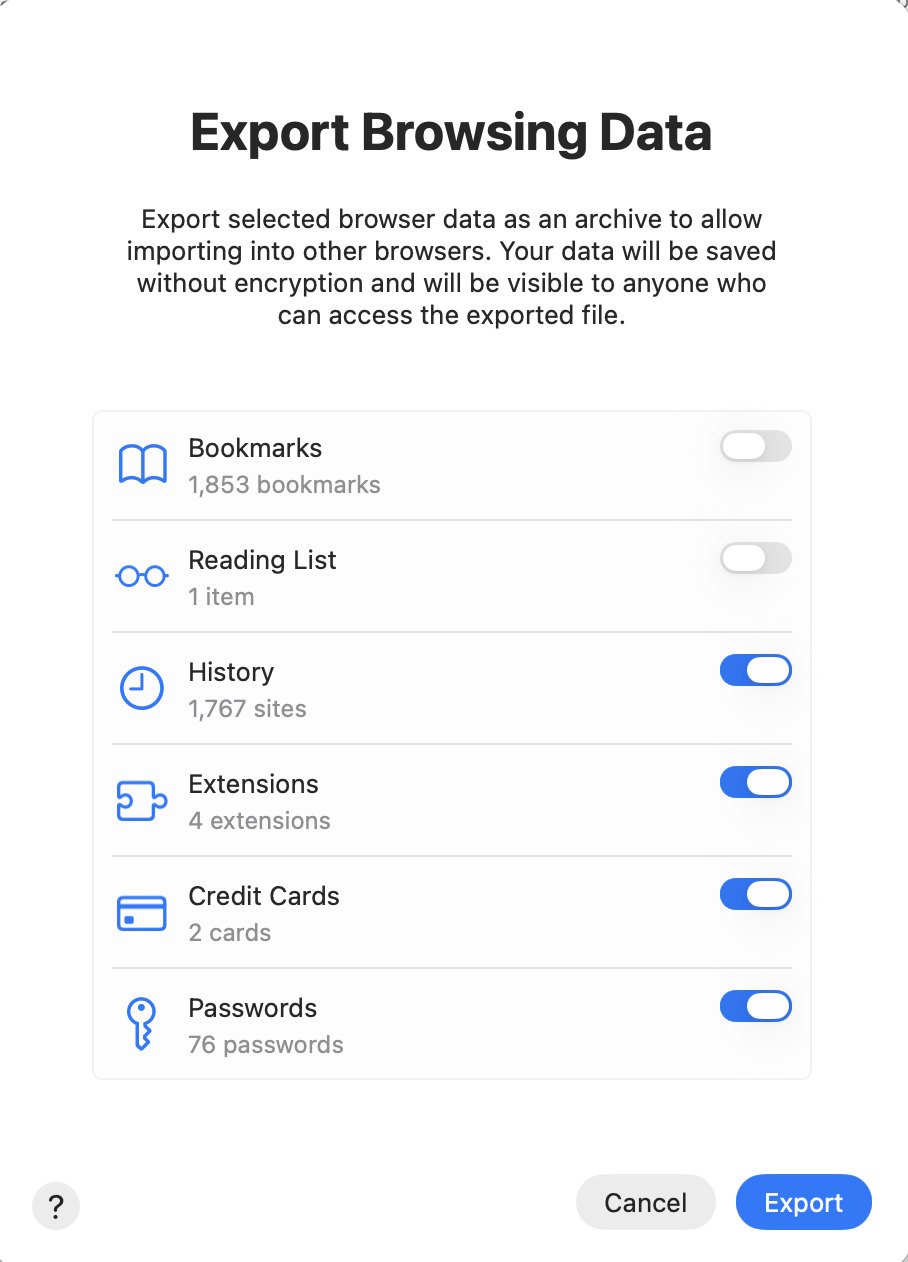
Task: Cancel the export dialog
Action: (x=645, y=1202)
